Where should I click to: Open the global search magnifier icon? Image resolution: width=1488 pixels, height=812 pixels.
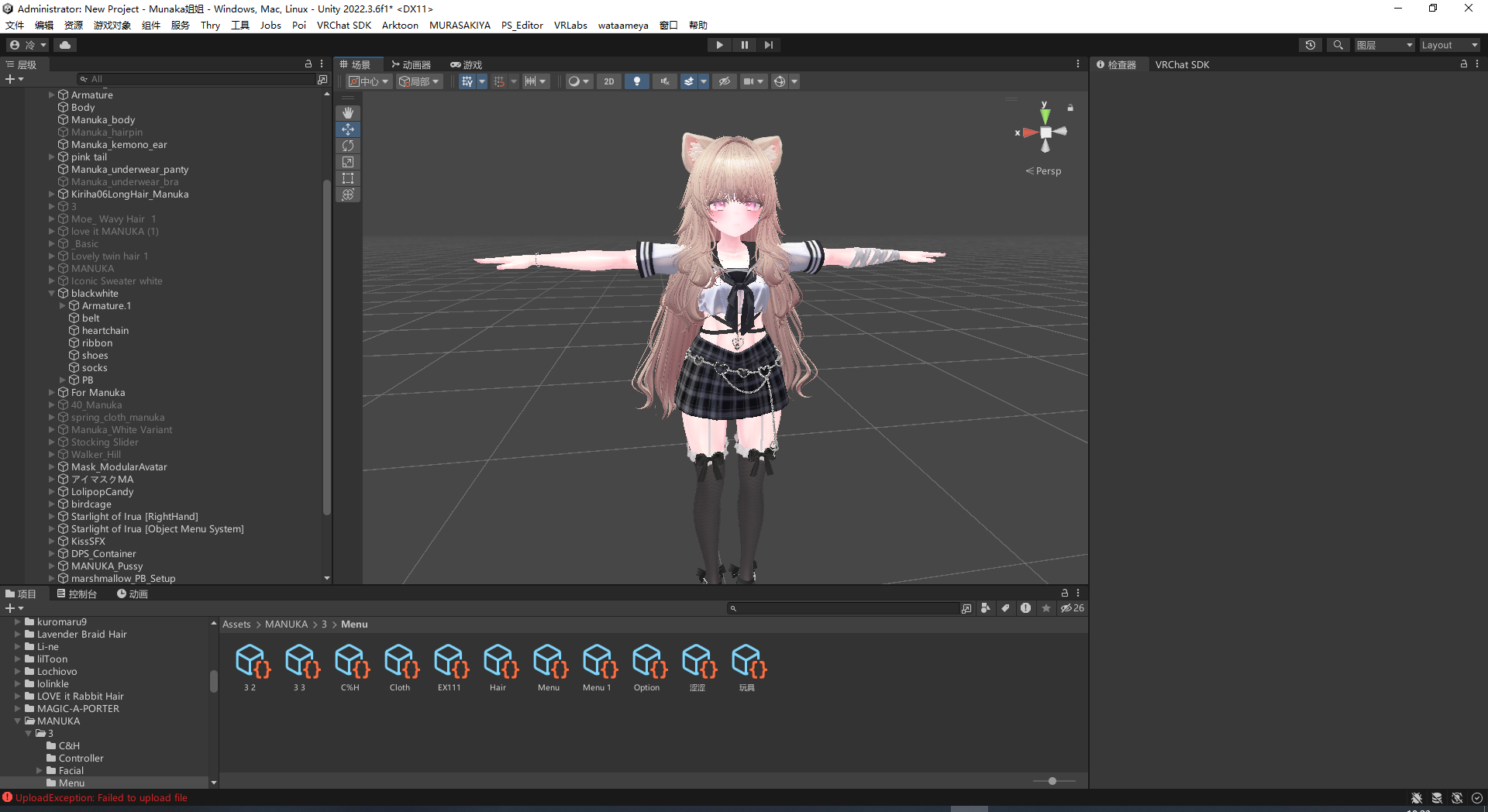(1338, 45)
